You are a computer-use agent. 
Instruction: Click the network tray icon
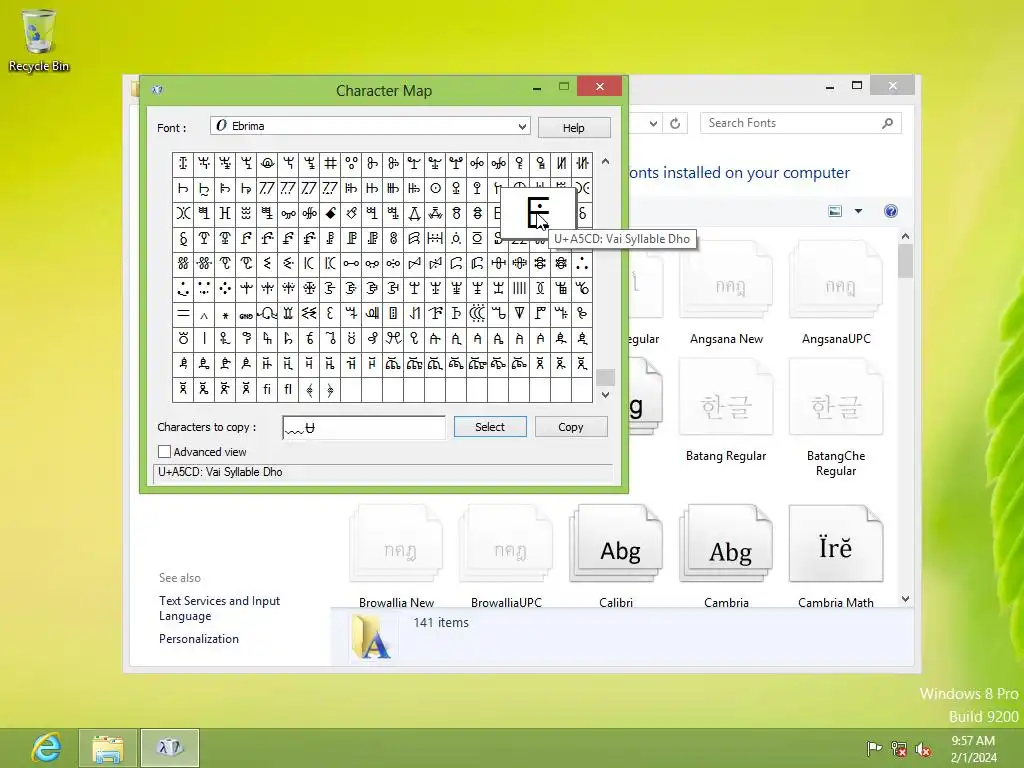(899, 748)
